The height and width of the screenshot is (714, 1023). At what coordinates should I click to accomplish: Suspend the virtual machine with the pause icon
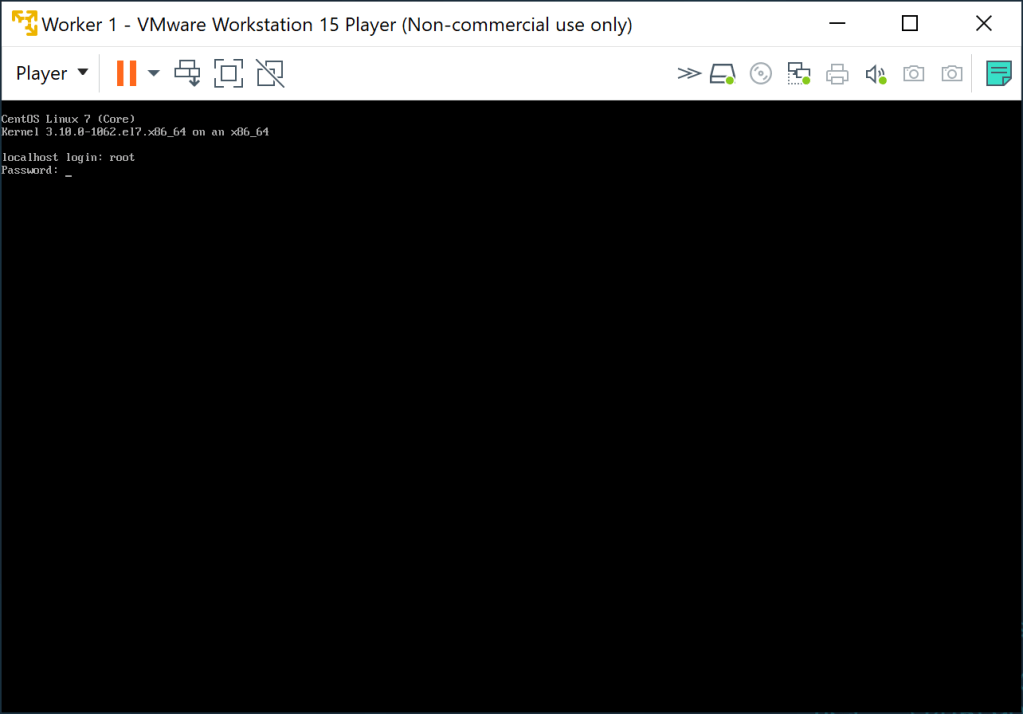coord(129,72)
